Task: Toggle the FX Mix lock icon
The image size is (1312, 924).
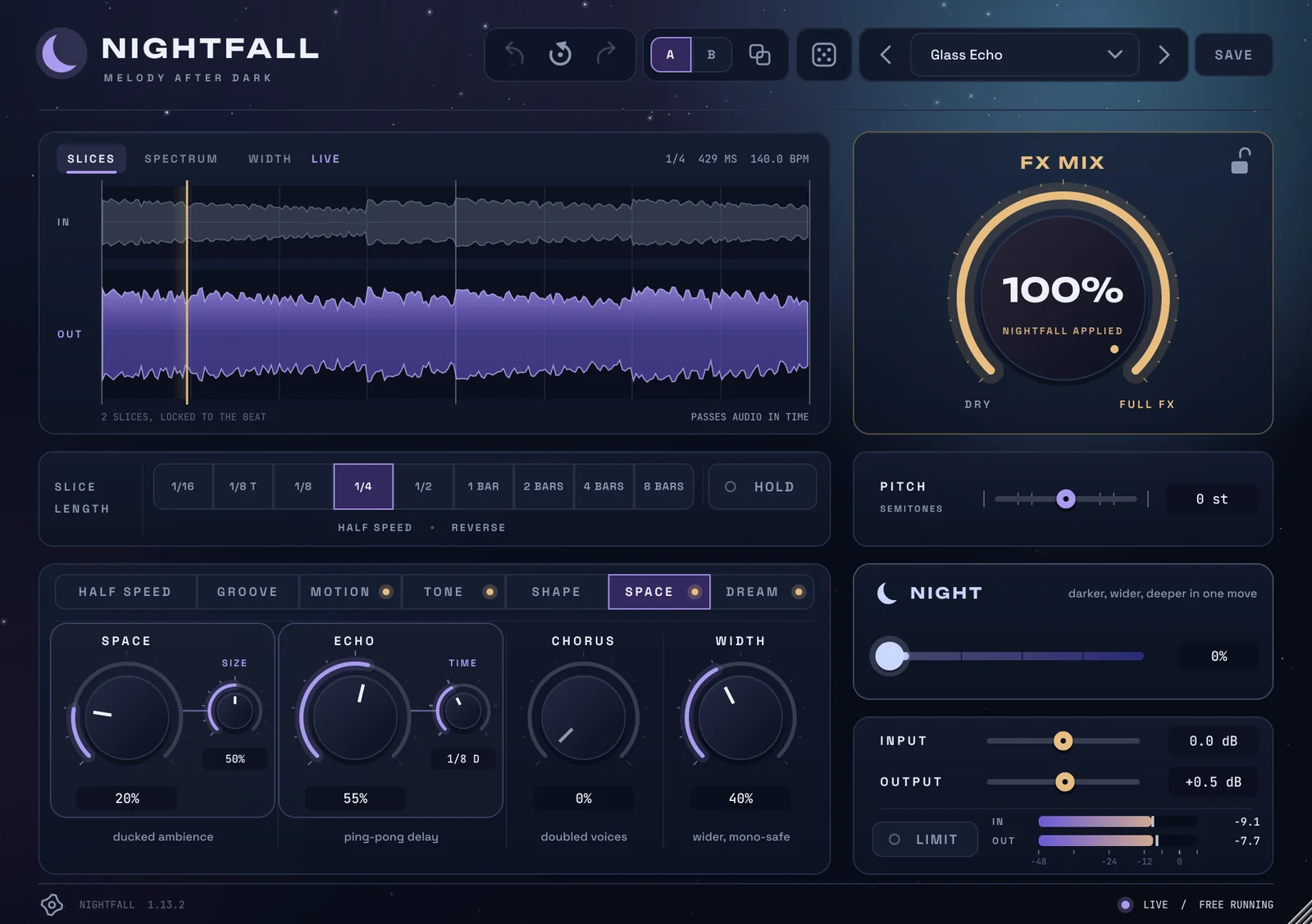Action: tap(1240, 161)
